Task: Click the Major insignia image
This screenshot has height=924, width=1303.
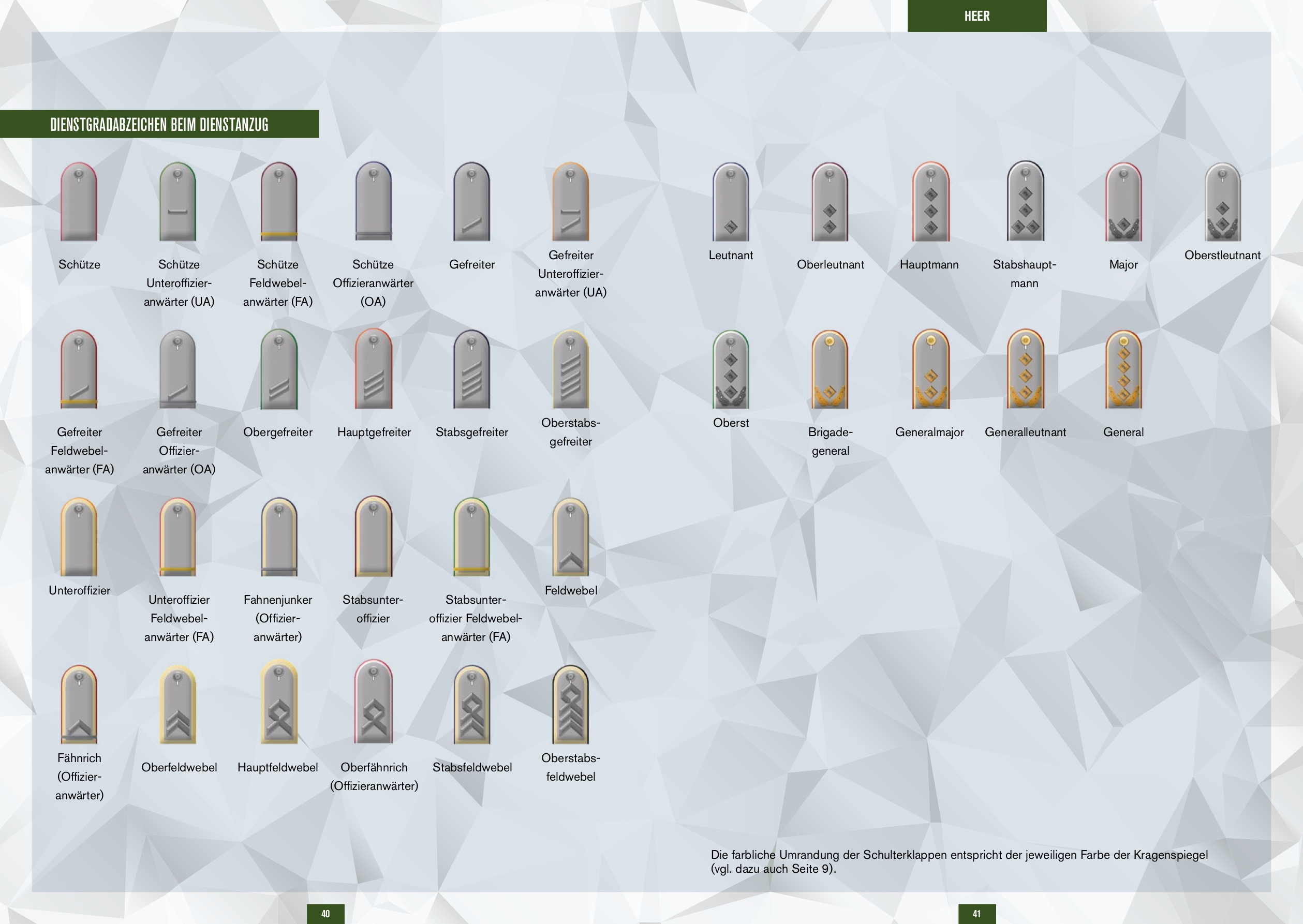Action: point(1123,202)
